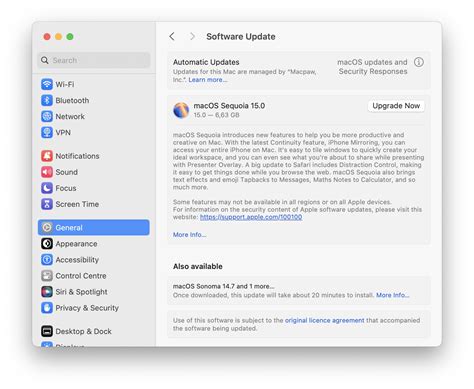Click More Info under Sequoia description

189,235
